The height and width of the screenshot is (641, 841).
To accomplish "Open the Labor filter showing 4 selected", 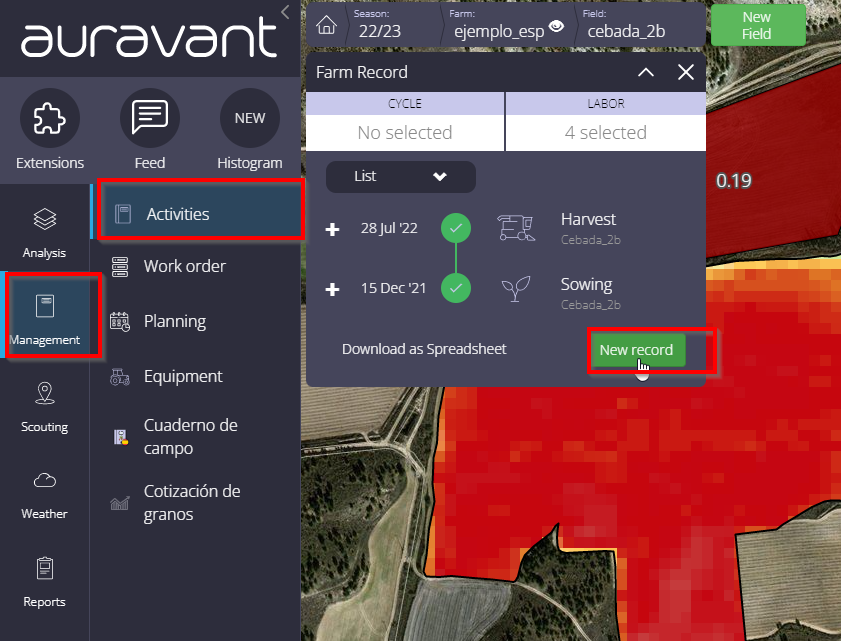I will pos(606,122).
